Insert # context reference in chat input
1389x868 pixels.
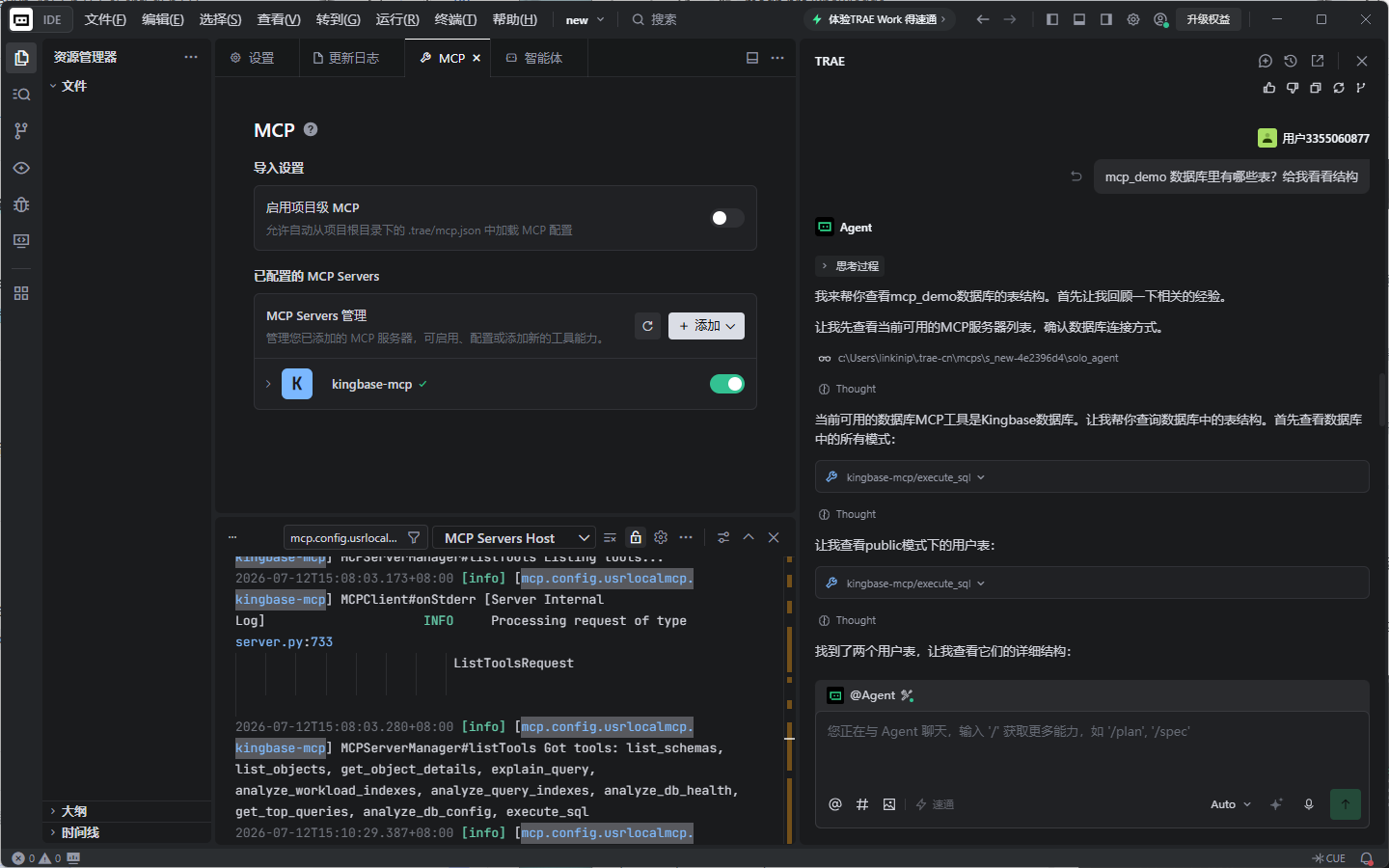point(862,804)
